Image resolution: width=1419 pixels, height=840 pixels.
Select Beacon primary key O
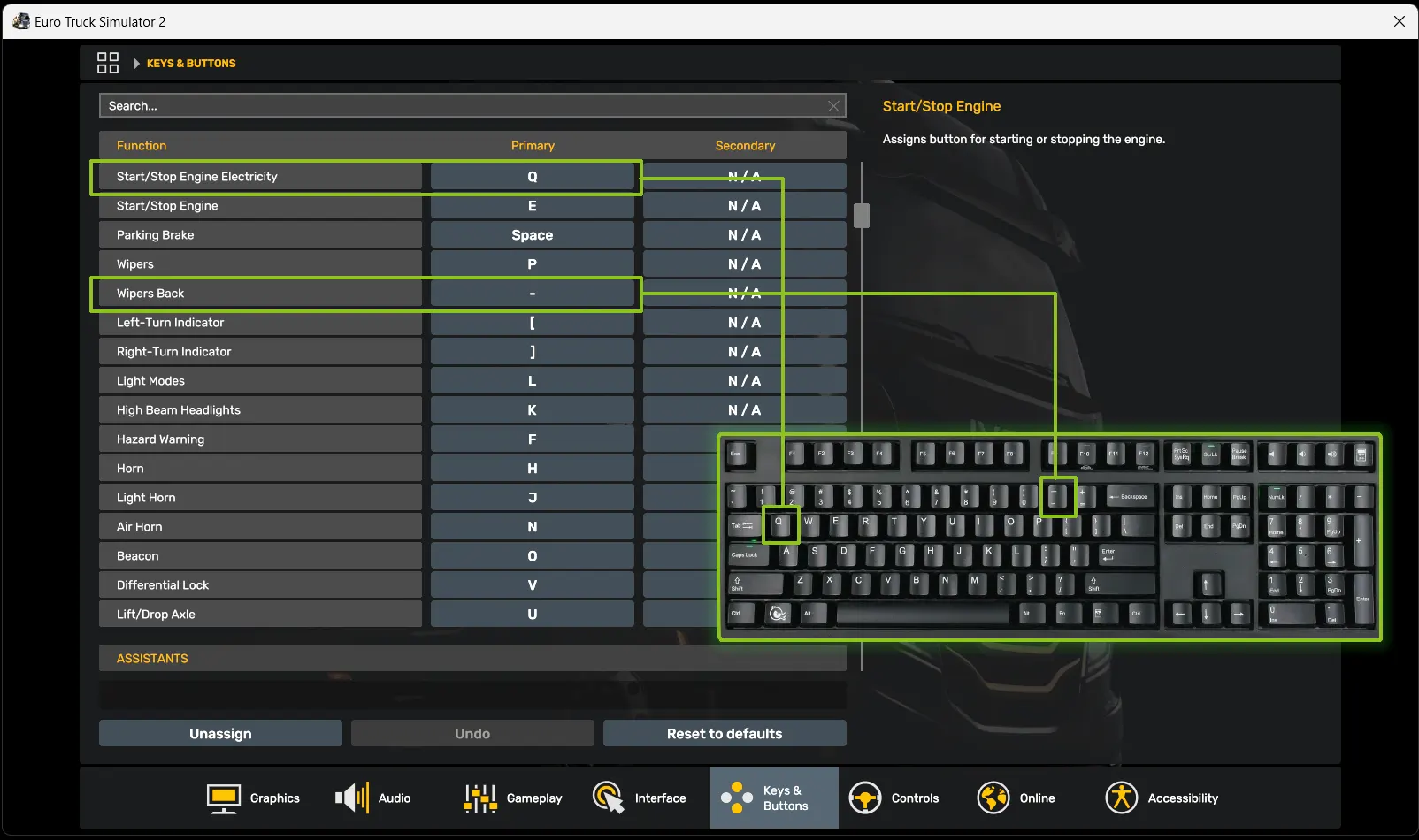point(533,556)
